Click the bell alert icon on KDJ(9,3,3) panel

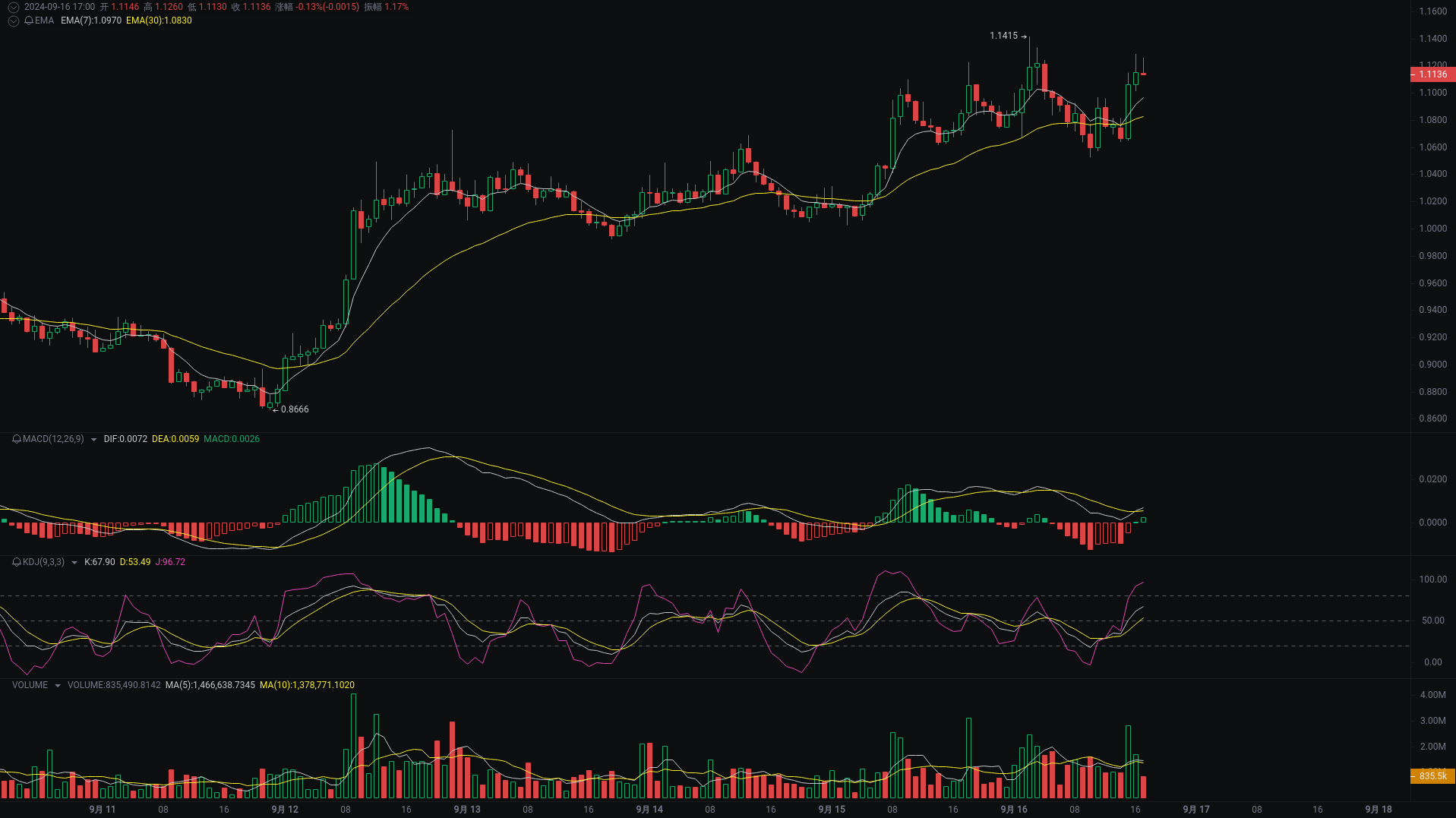click(x=15, y=562)
